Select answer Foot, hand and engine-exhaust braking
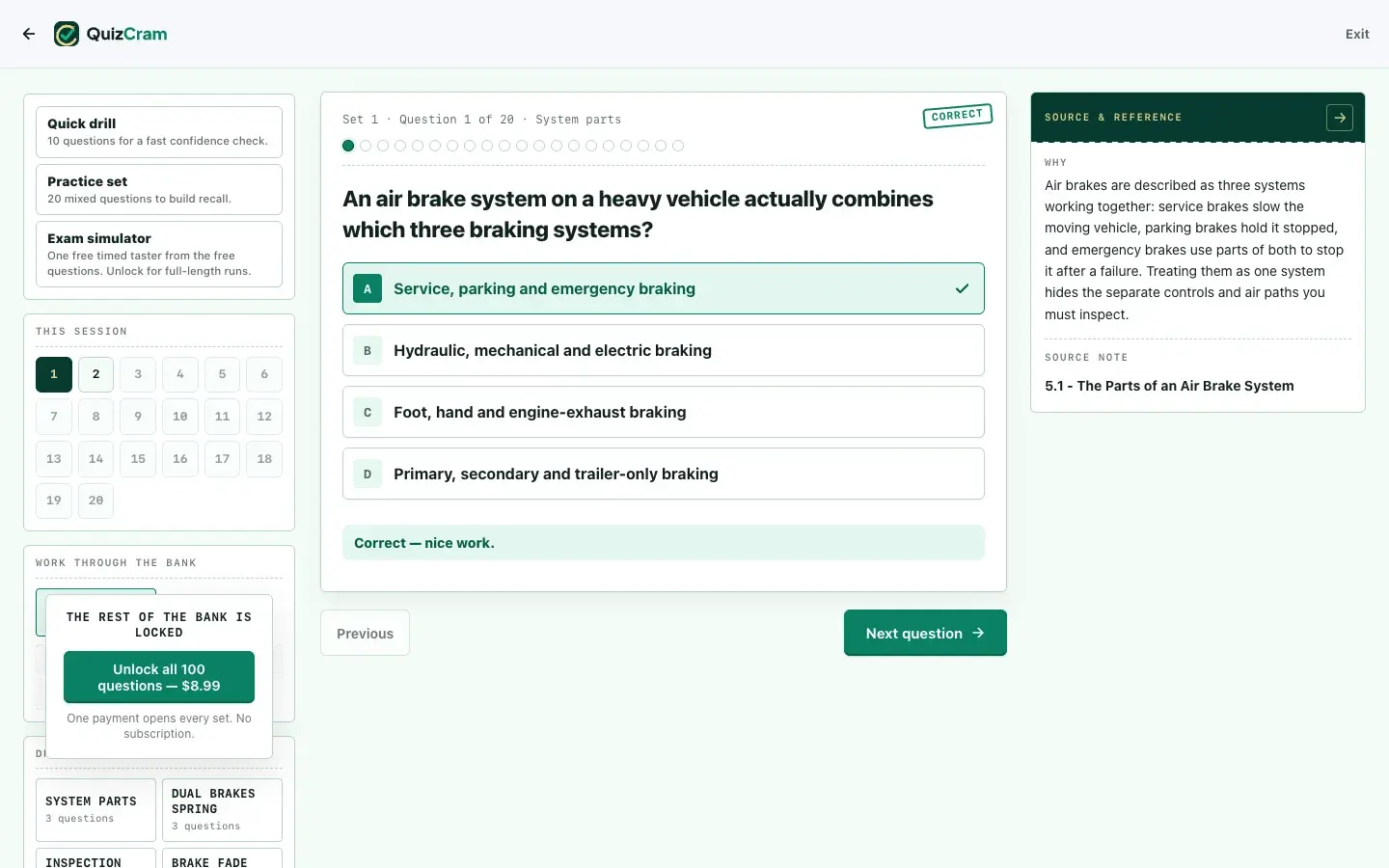Image resolution: width=1389 pixels, height=868 pixels. pyautogui.click(x=664, y=412)
